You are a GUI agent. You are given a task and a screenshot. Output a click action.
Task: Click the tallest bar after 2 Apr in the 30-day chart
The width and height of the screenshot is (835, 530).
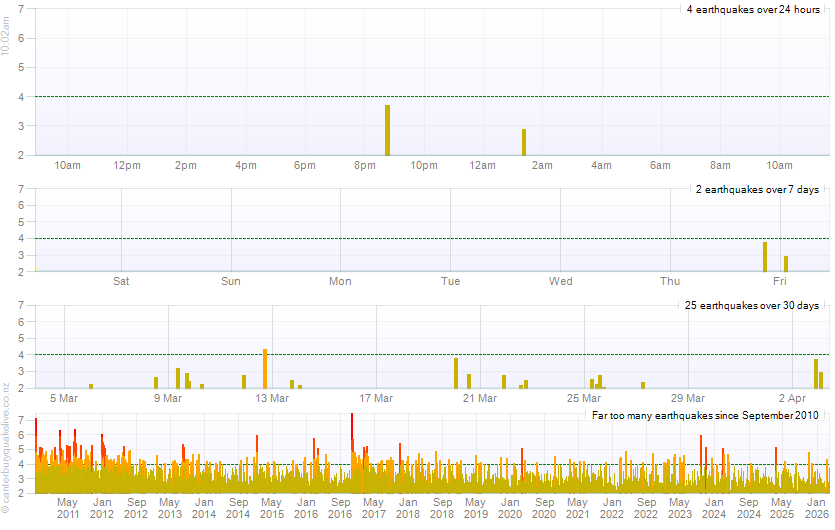pyautogui.click(x=816, y=373)
